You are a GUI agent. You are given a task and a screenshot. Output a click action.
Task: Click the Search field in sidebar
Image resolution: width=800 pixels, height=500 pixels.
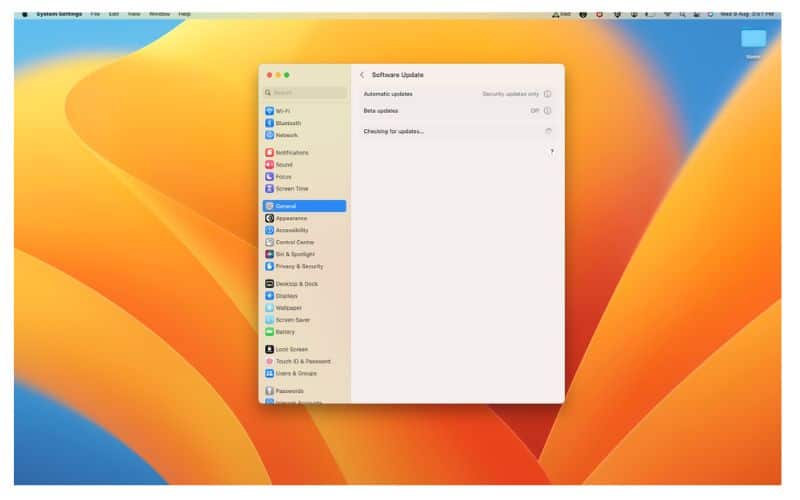coord(305,93)
